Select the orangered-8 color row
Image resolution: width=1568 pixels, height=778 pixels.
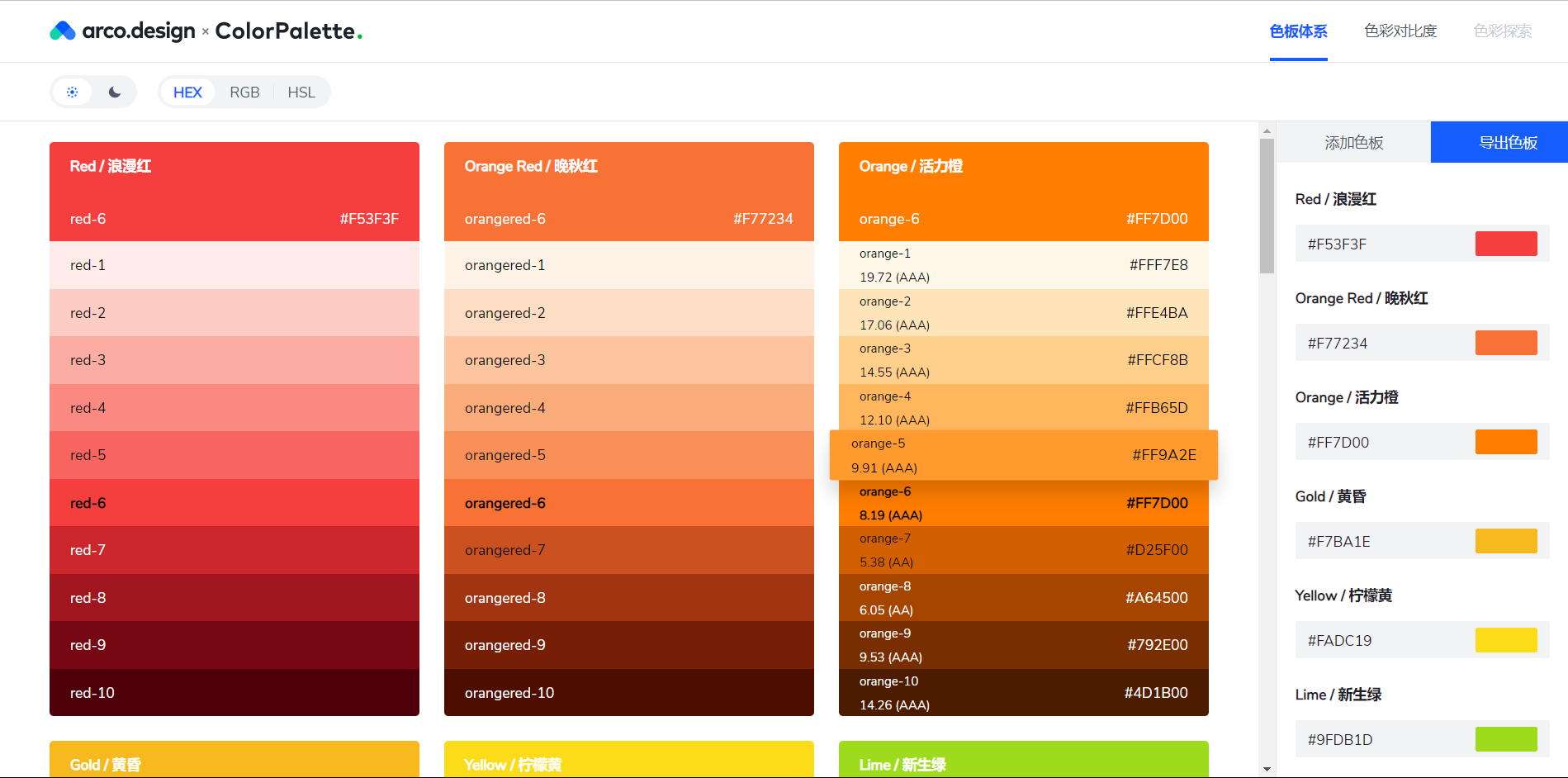point(629,598)
